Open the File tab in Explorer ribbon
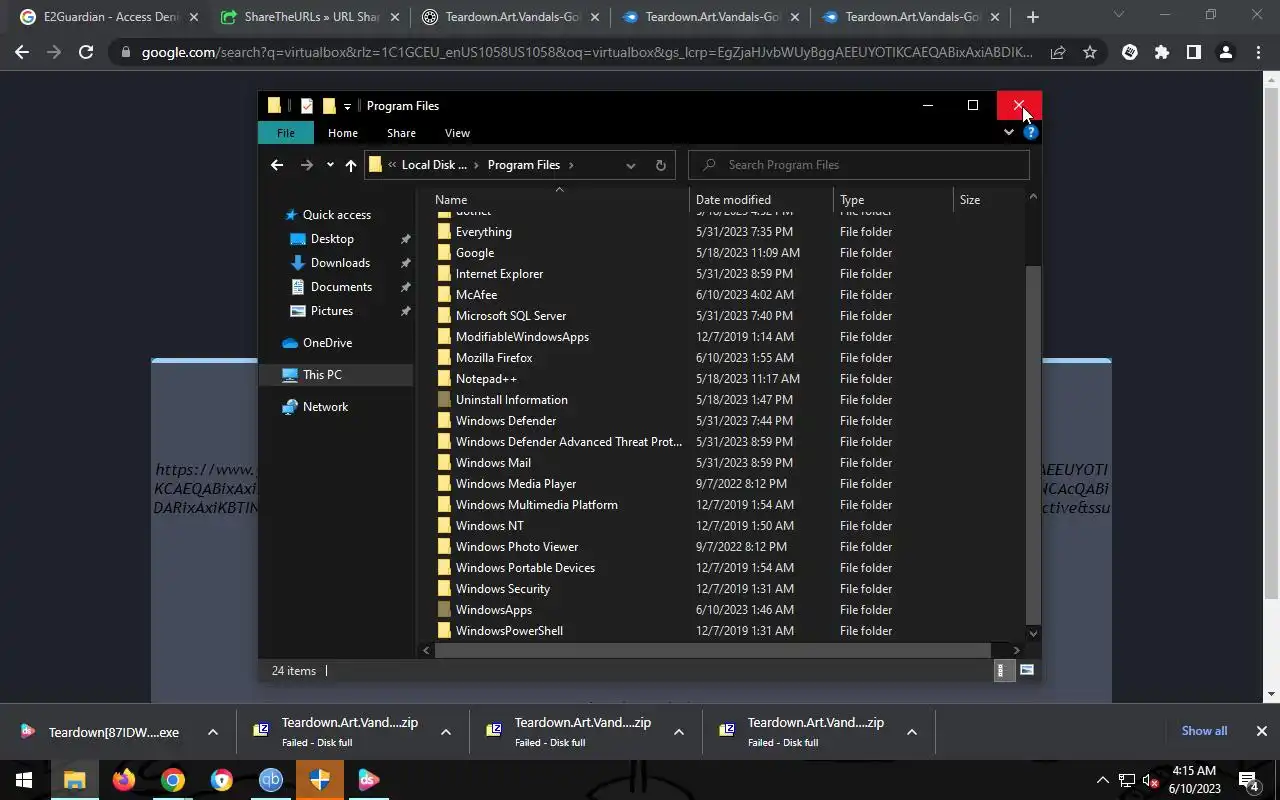The image size is (1280, 800). [x=286, y=133]
